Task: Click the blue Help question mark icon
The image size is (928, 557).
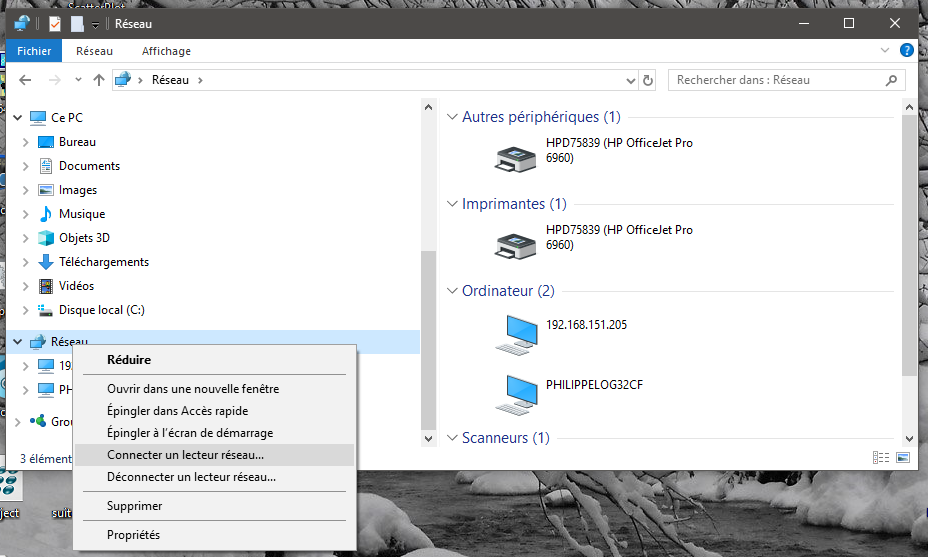Action: click(x=906, y=50)
